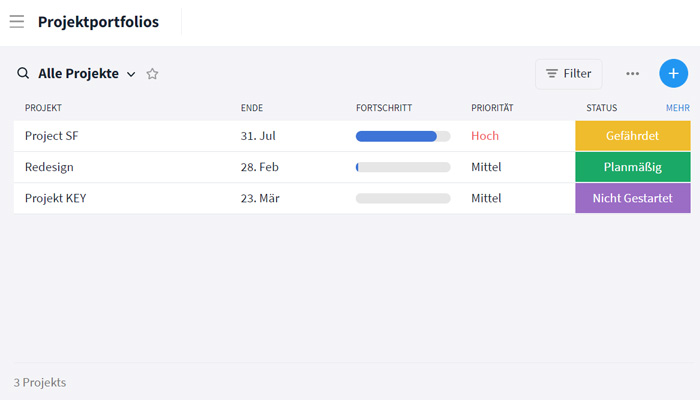Click the purple Nicht Gestartet status
This screenshot has height=400, width=700.
tap(633, 198)
